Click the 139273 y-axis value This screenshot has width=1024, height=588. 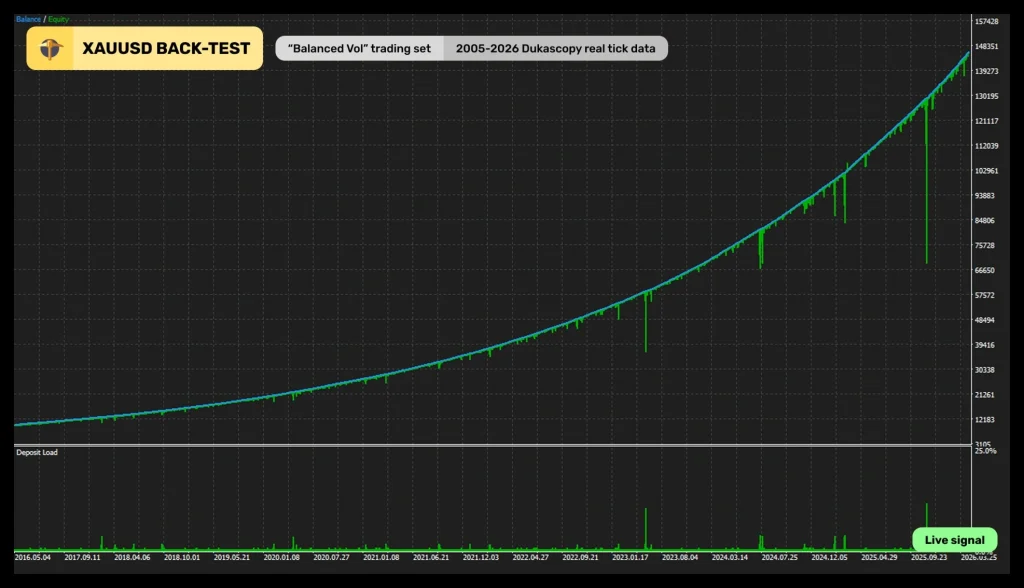point(986,71)
